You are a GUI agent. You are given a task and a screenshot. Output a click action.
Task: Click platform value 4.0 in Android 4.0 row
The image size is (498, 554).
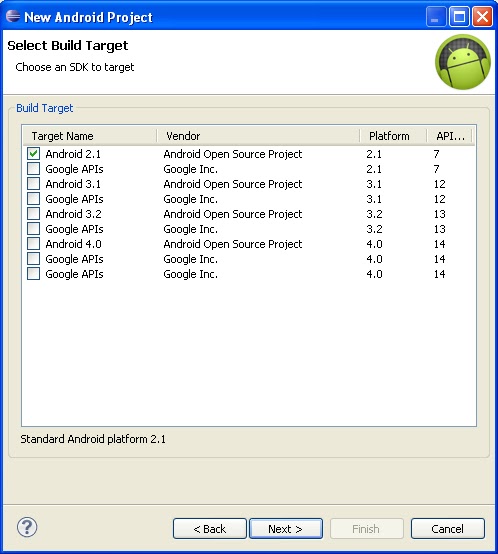tap(374, 244)
